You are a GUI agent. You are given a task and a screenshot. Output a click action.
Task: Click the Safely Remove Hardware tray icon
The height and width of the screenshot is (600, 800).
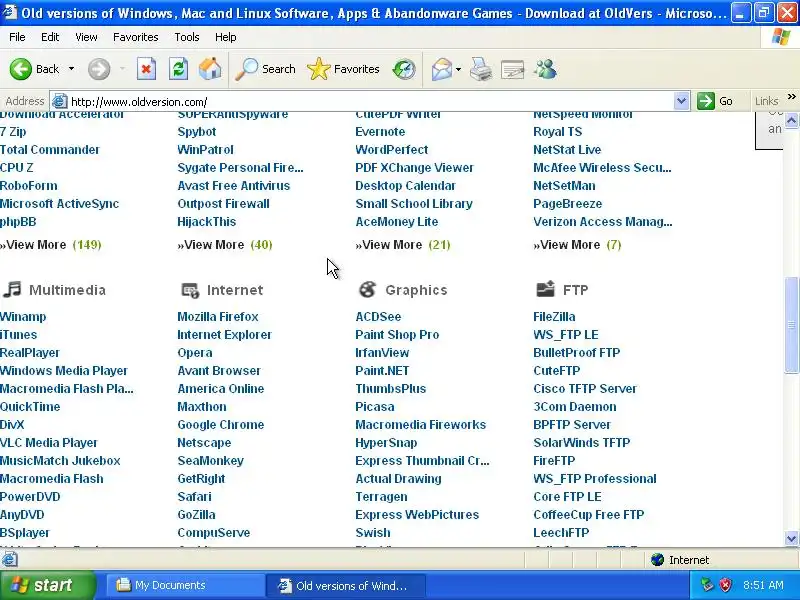tap(707, 585)
